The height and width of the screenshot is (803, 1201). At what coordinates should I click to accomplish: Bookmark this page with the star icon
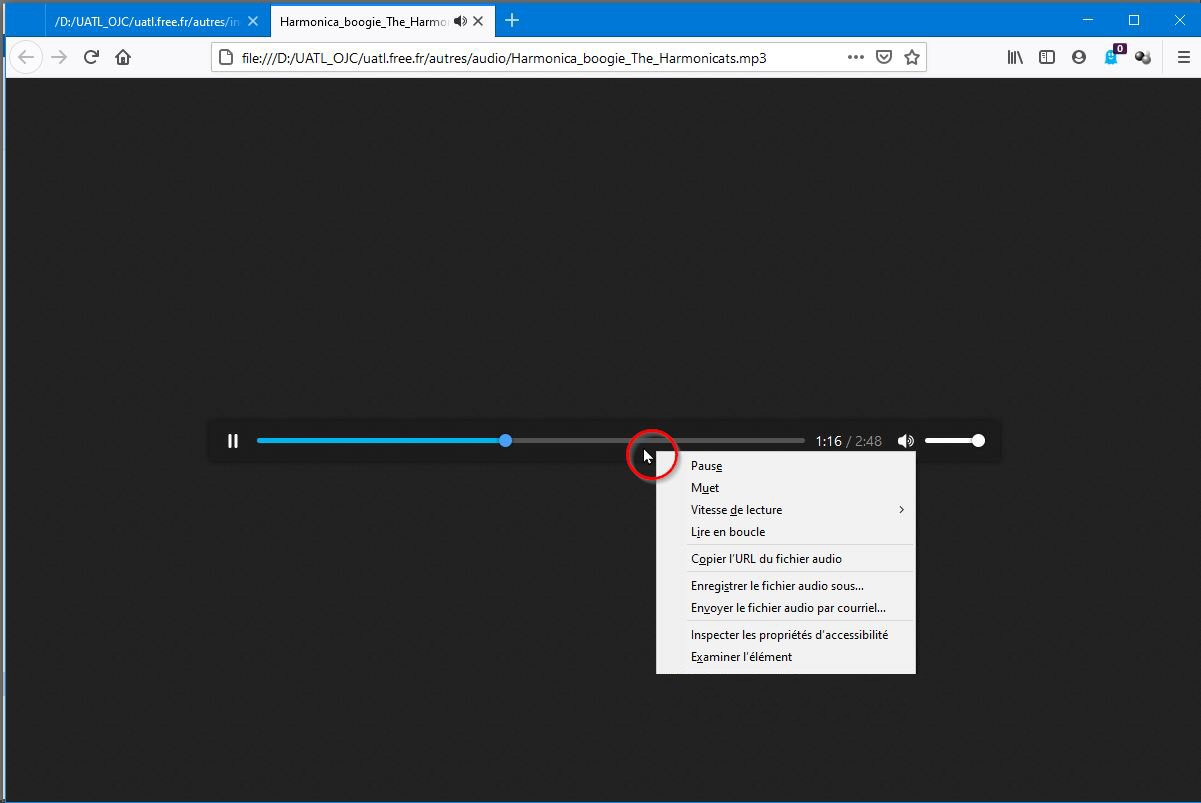coord(912,57)
